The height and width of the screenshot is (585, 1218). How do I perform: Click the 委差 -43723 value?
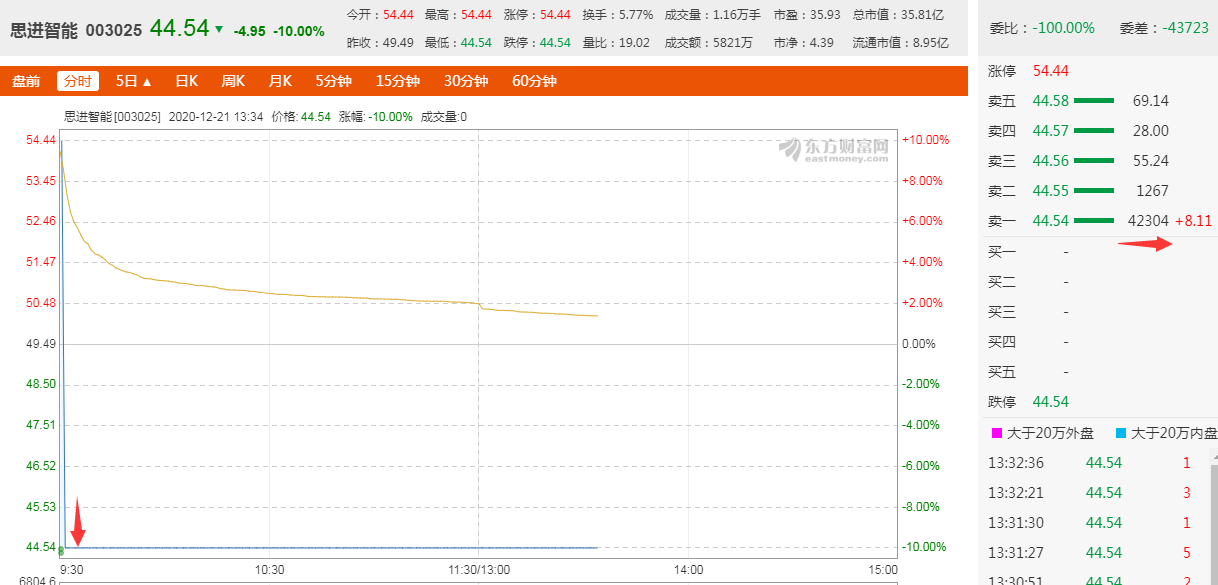pyautogui.click(x=1185, y=27)
